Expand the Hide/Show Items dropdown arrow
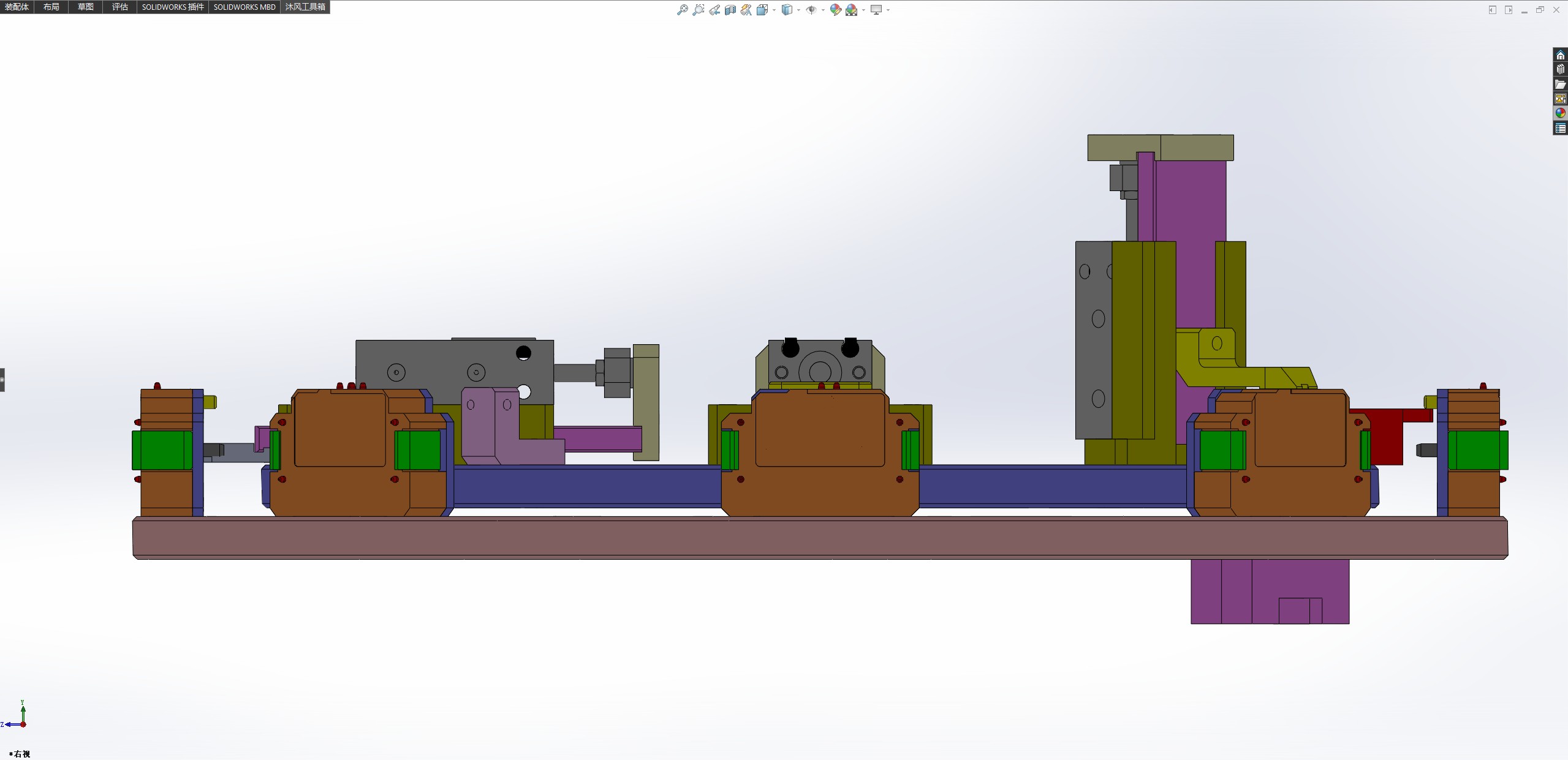 click(823, 10)
